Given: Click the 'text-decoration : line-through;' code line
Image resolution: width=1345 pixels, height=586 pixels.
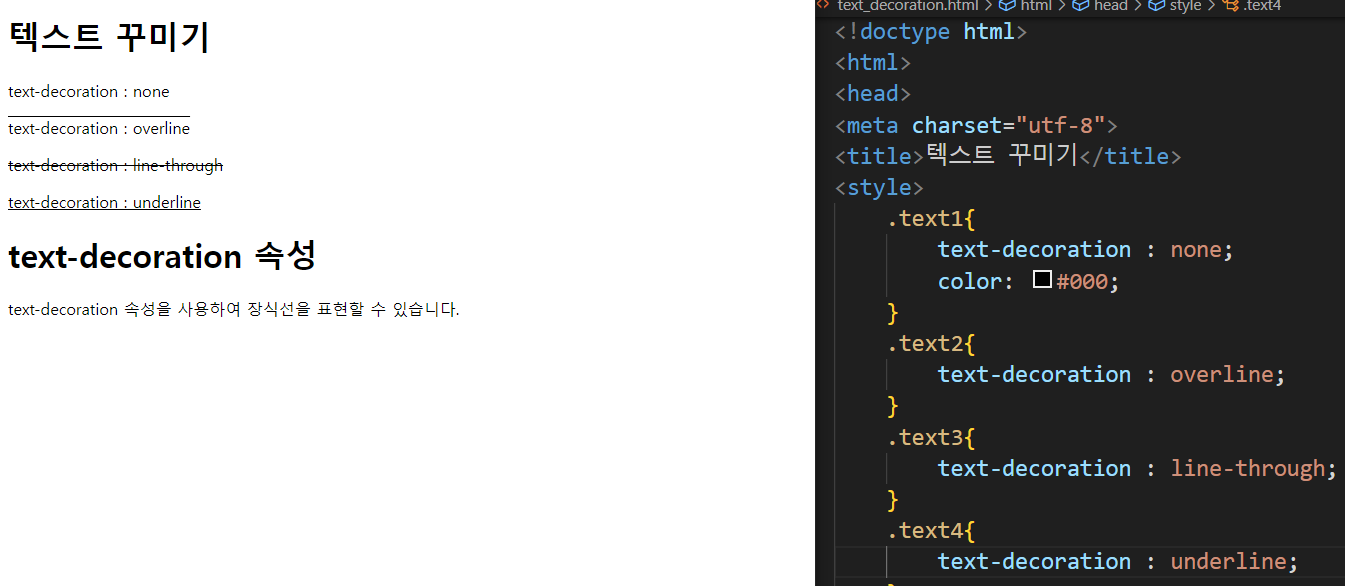Looking at the screenshot, I should [x=1137, y=468].
